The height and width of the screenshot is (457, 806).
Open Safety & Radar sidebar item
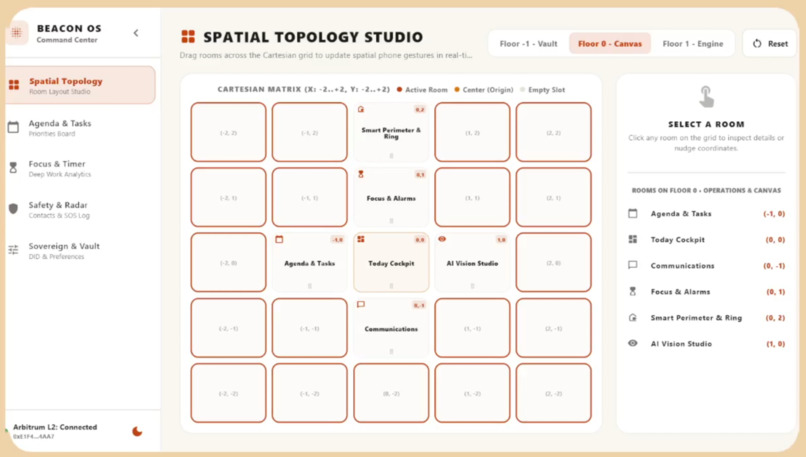[x=81, y=209]
